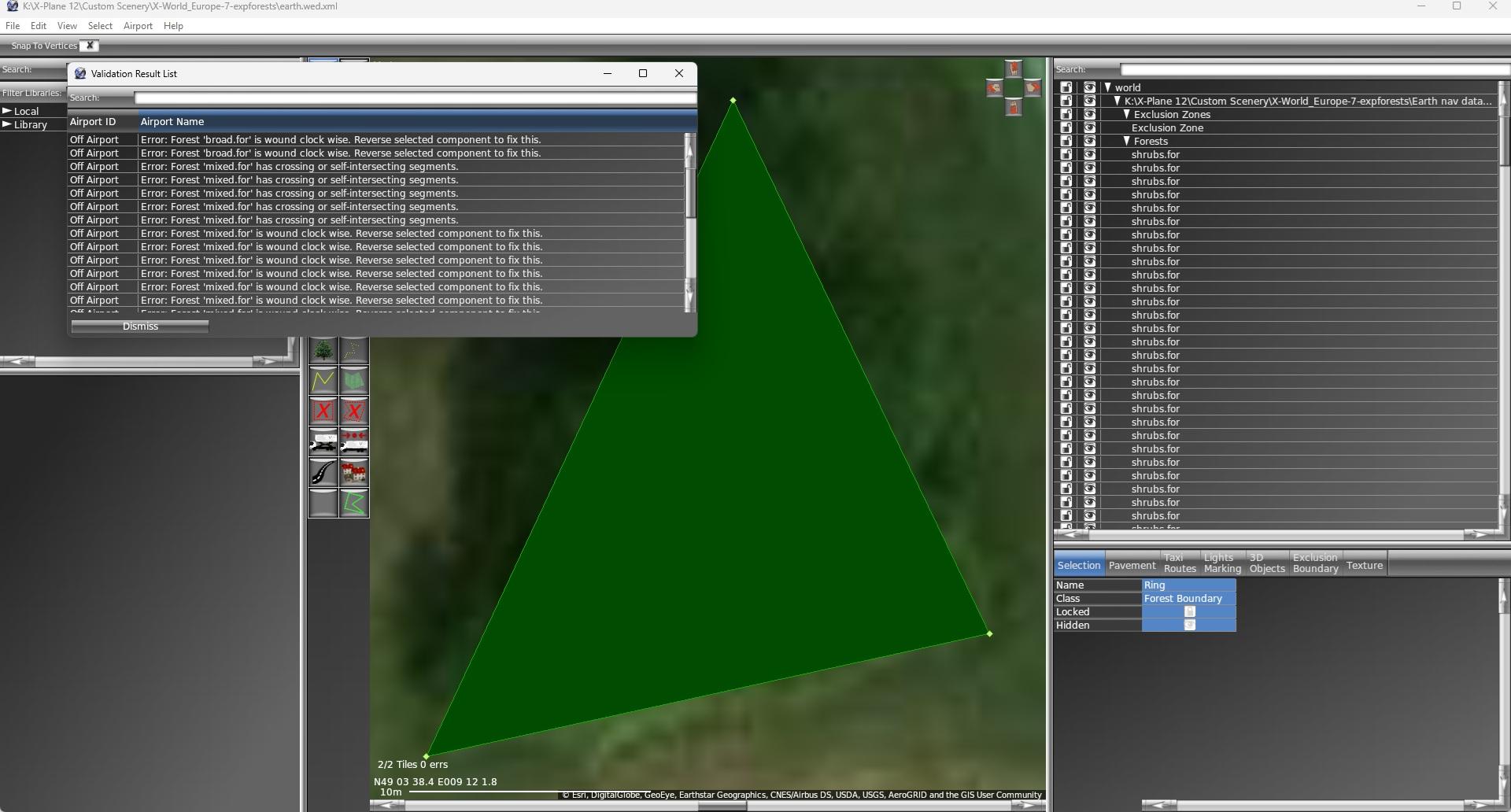This screenshot has height=812, width=1511.
Task: Select the green draped Polygon texture tool
Action: [354, 381]
